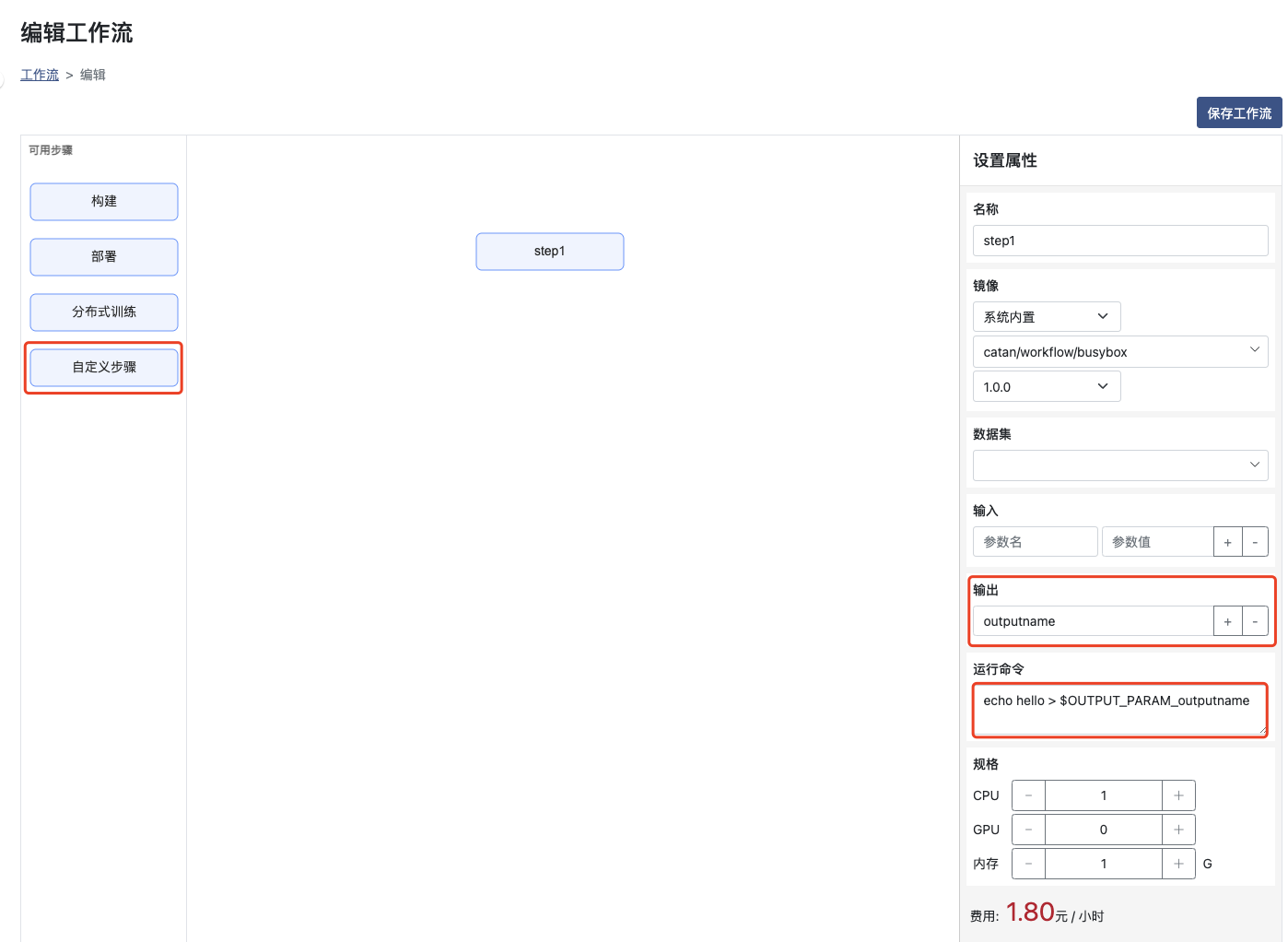
Task: Increase the GPU count
Action: [1178, 830]
